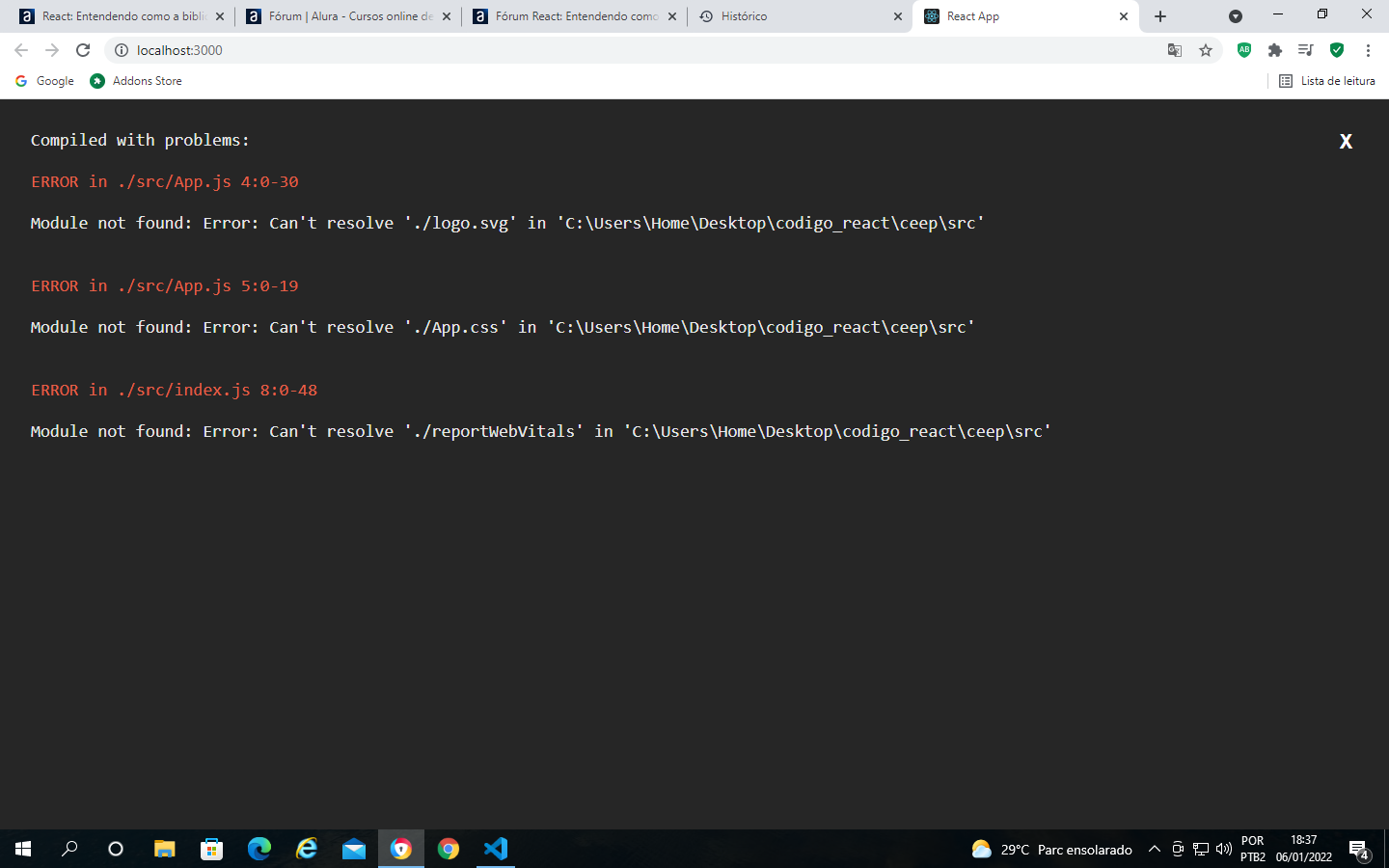The image size is (1389, 868).
Task: Go forward to next page
Action: click(x=52, y=50)
